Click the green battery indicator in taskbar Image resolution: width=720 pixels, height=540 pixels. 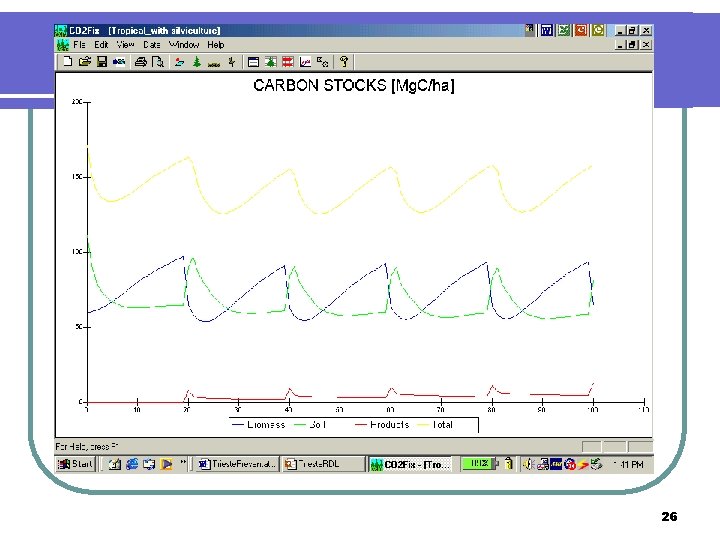tap(479, 464)
